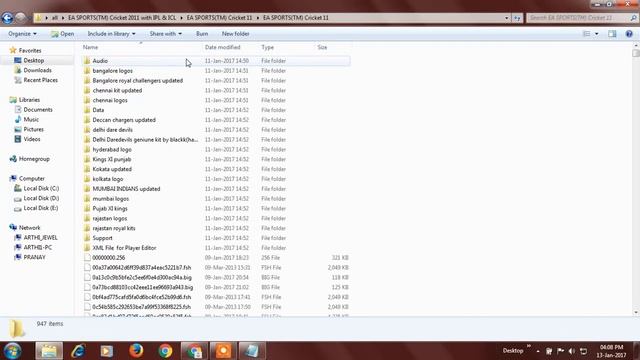Show the preview pane
The image size is (640, 360).
(x=612, y=34)
